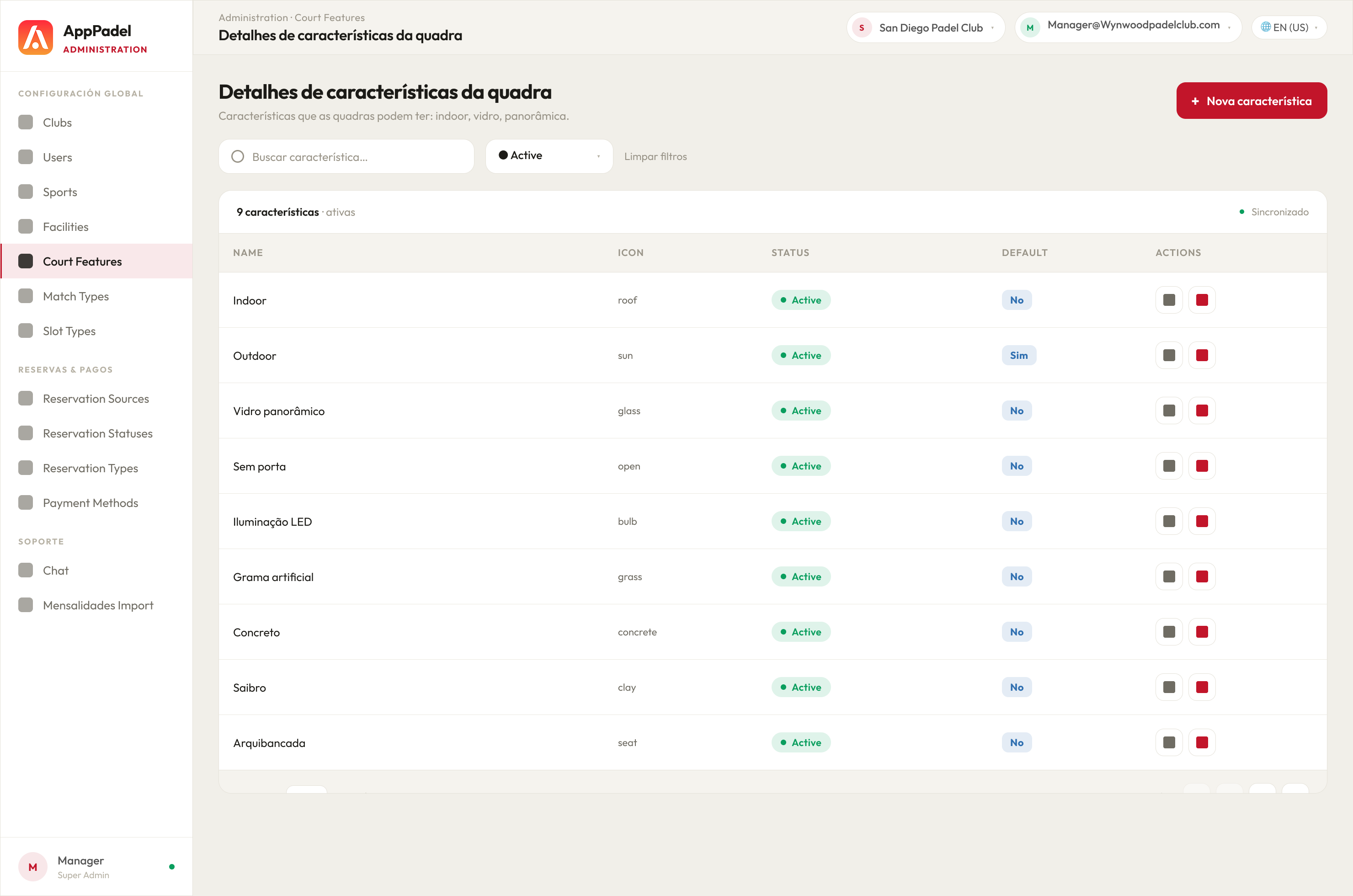Open the Active status filter dropdown
Viewport: 1353px width, 896px height.
point(549,156)
